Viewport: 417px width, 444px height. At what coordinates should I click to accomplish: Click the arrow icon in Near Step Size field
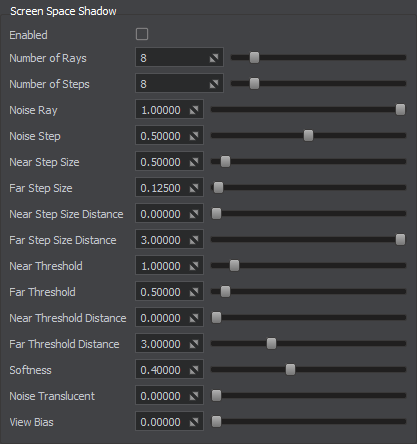tap(194, 162)
